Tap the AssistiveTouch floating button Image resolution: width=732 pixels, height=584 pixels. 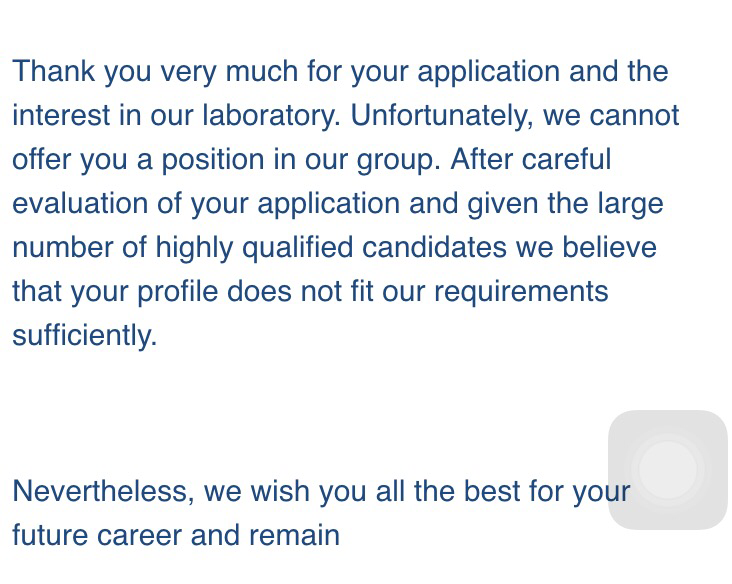tap(667, 469)
